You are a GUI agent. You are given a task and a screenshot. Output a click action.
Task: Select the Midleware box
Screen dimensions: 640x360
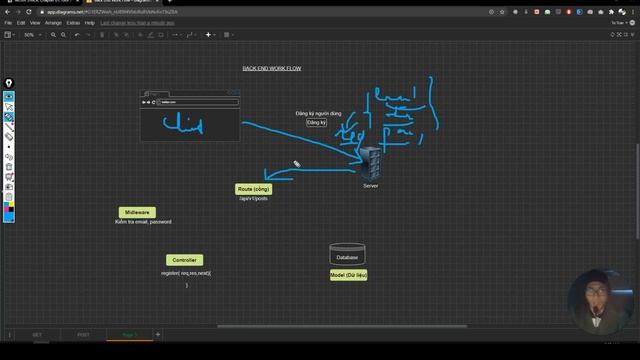click(137, 212)
